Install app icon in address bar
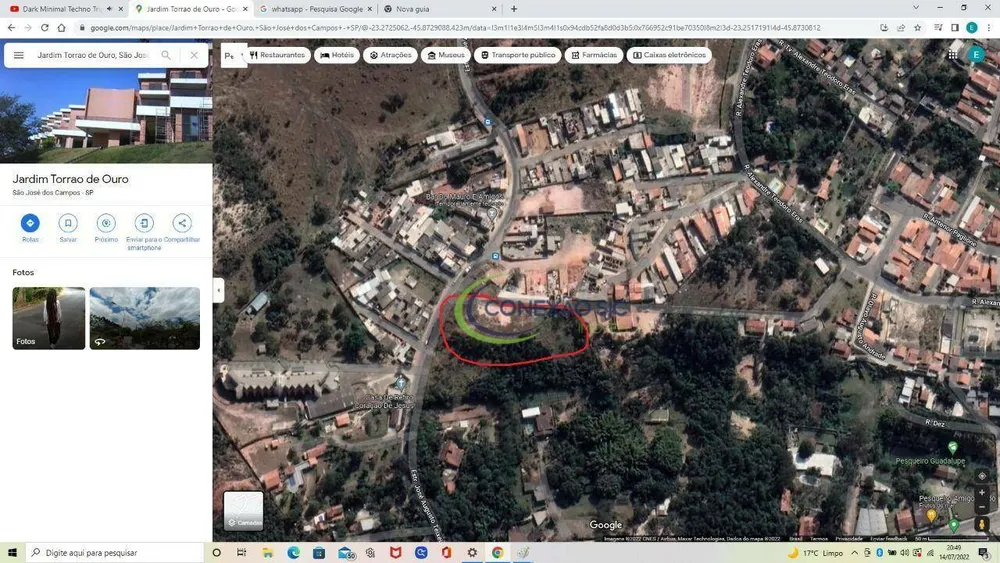 click(x=884, y=27)
